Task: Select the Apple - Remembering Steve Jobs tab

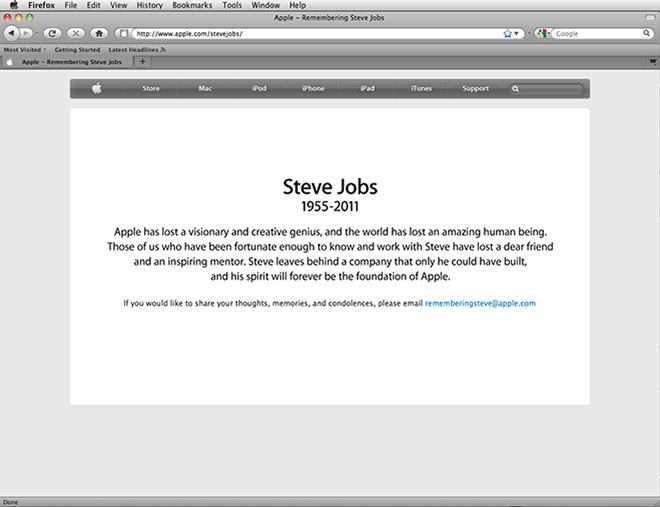Action: point(67,62)
